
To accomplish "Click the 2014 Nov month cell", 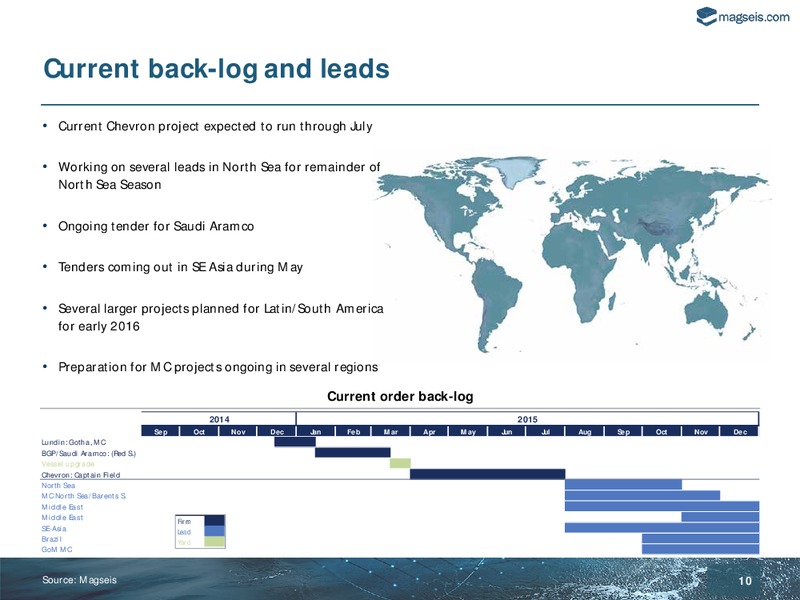I will click(x=238, y=432).
